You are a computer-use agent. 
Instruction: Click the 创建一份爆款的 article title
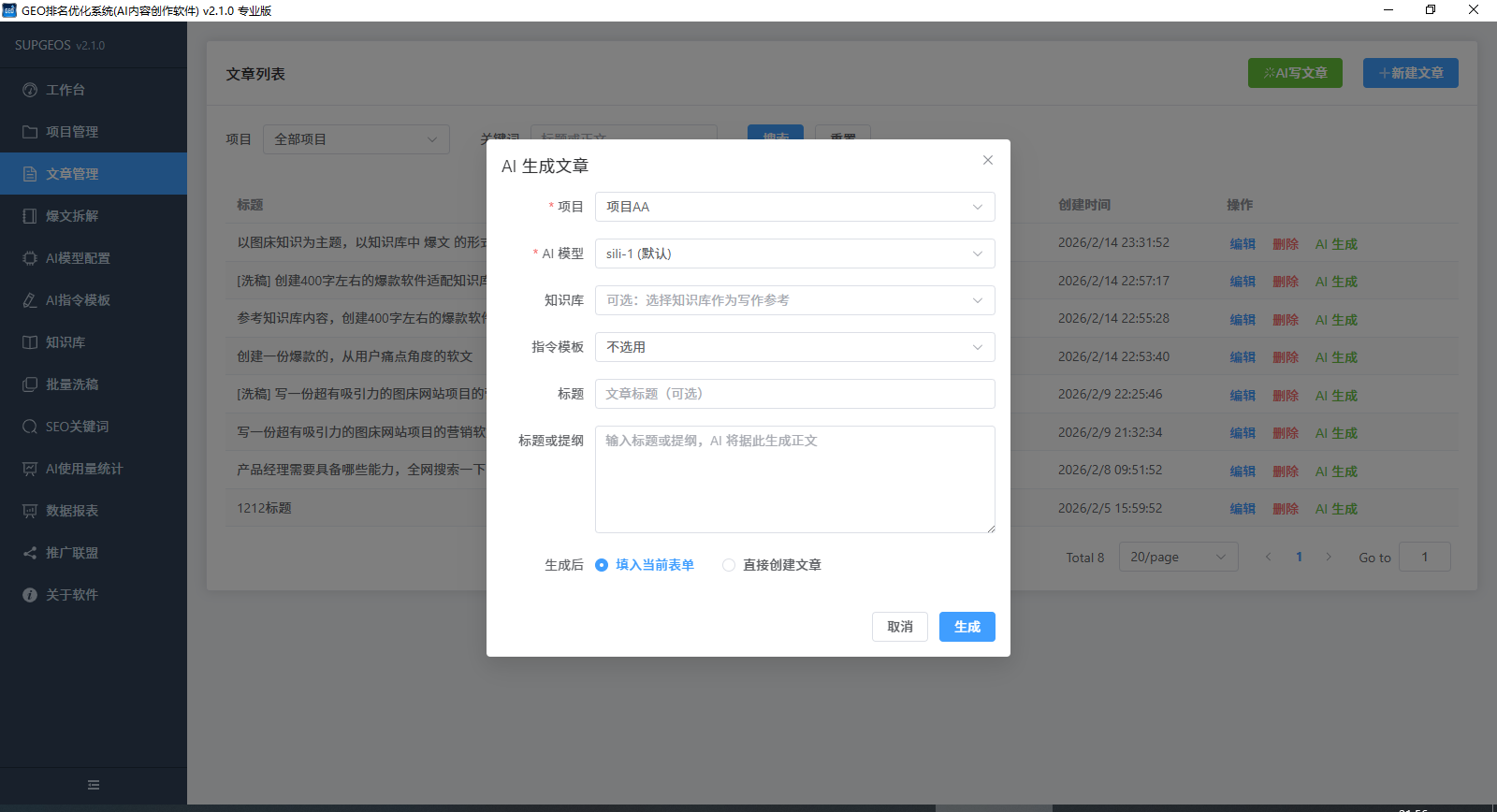355,356
